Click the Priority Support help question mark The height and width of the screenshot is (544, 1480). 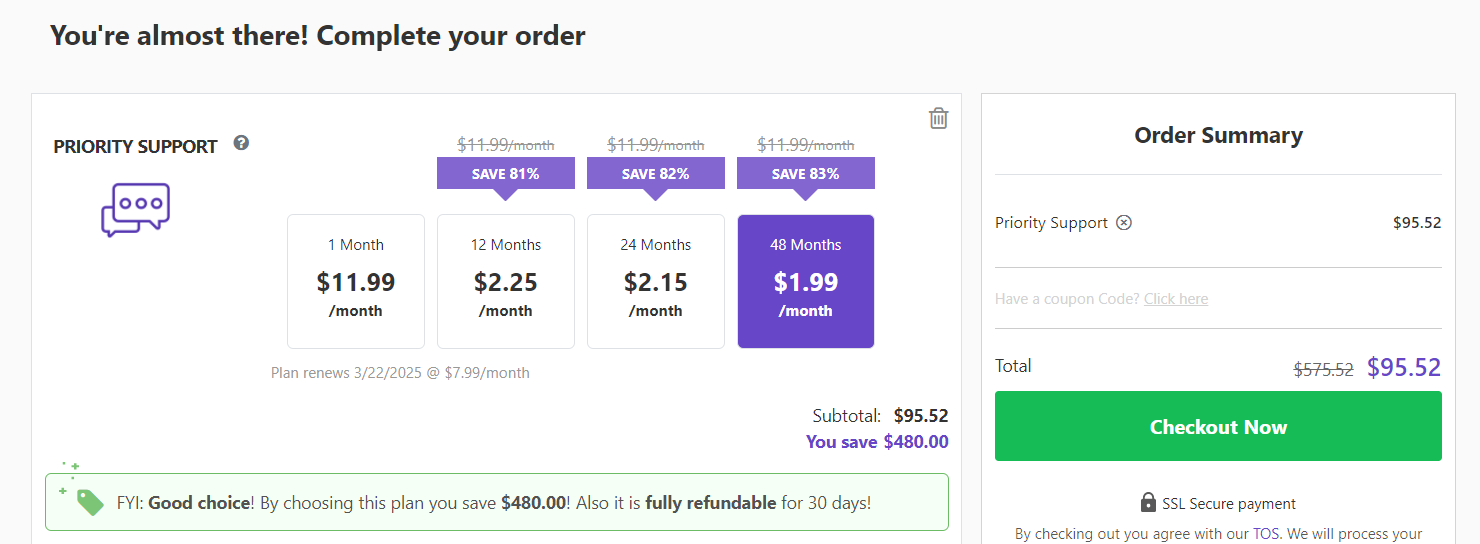(x=241, y=143)
